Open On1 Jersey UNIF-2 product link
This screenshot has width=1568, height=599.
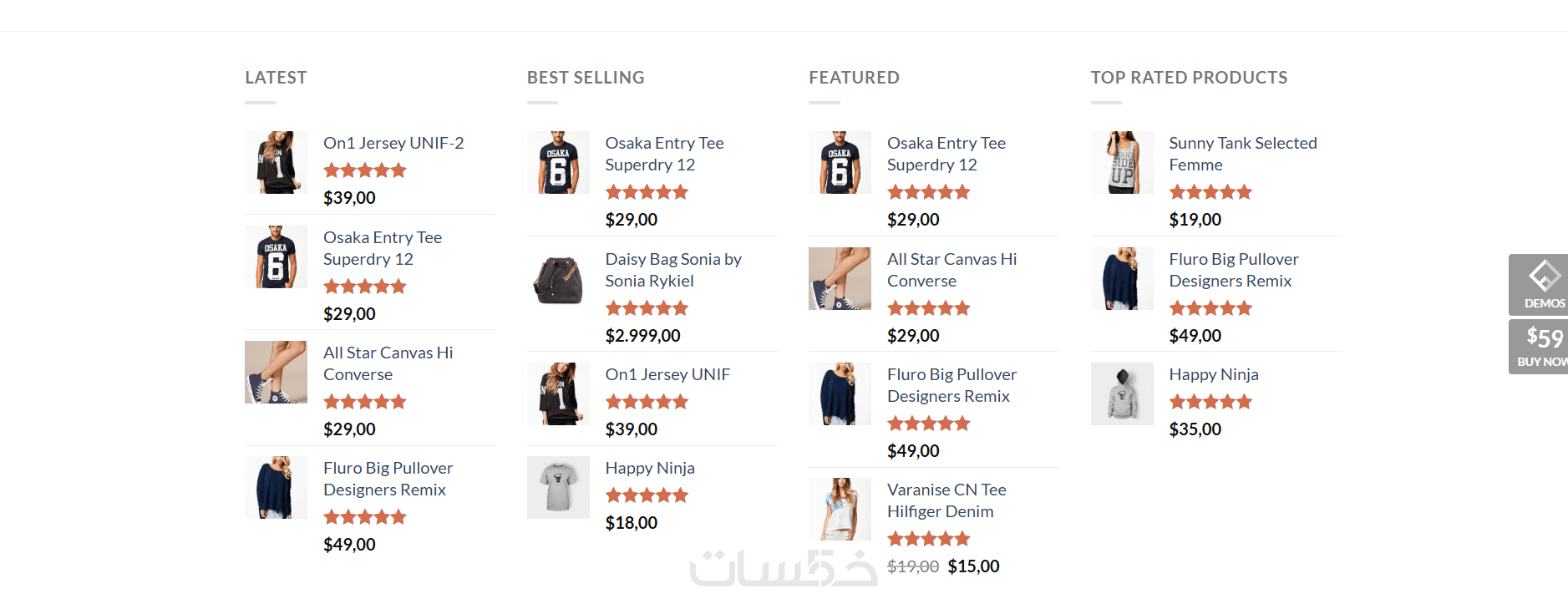coord(393,143)
